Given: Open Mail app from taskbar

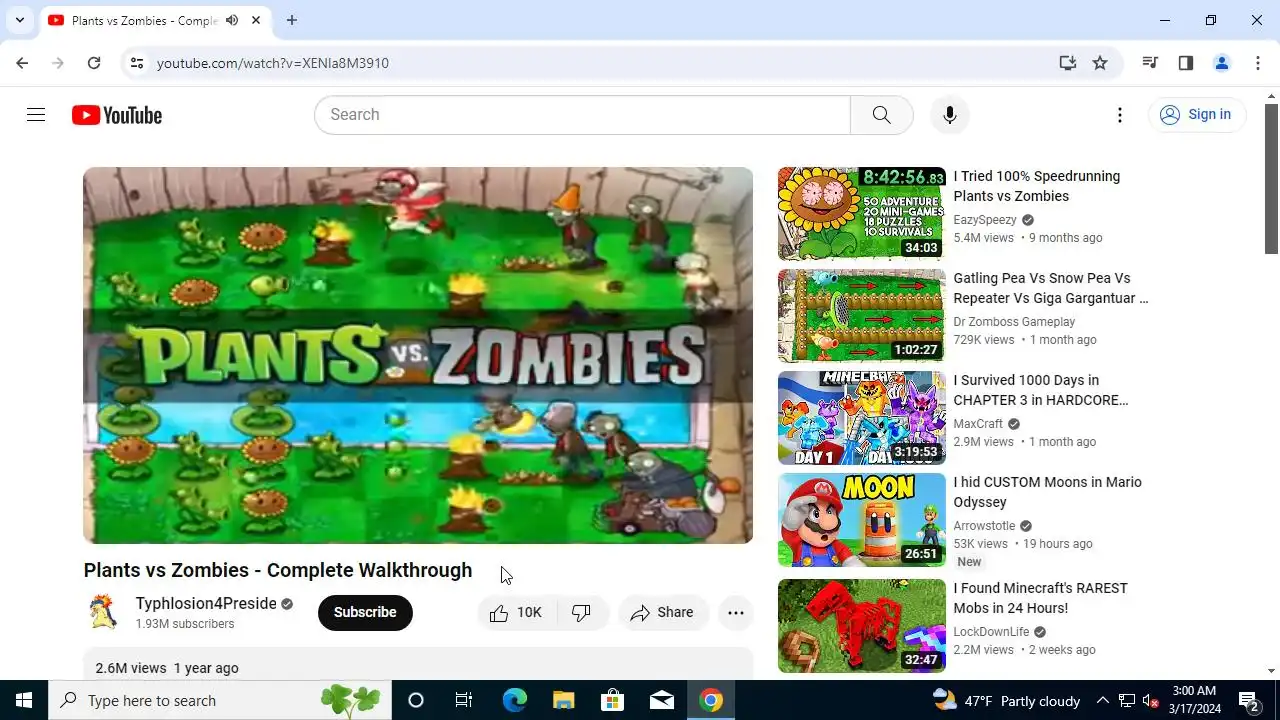Looking at the screenshot, I should (662, 700).
